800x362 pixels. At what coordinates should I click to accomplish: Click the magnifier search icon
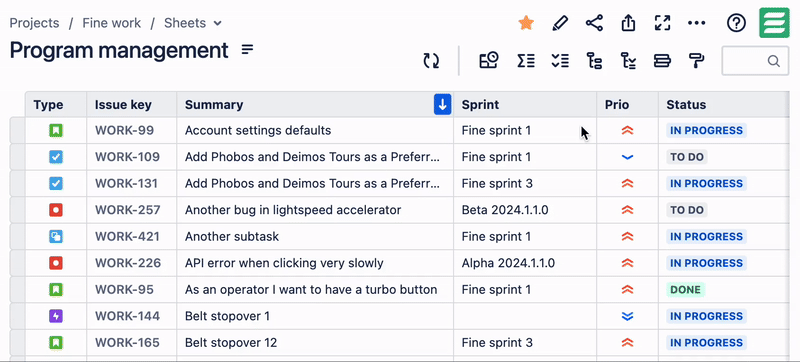click(773, 61)
